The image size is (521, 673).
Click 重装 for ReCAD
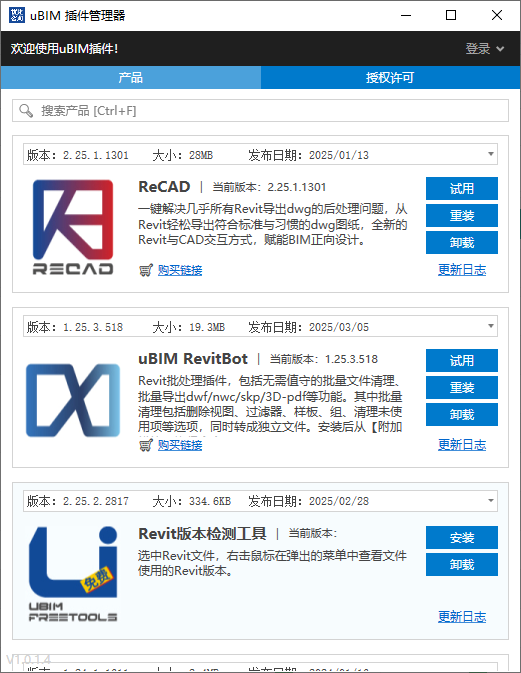coord(462,215)
